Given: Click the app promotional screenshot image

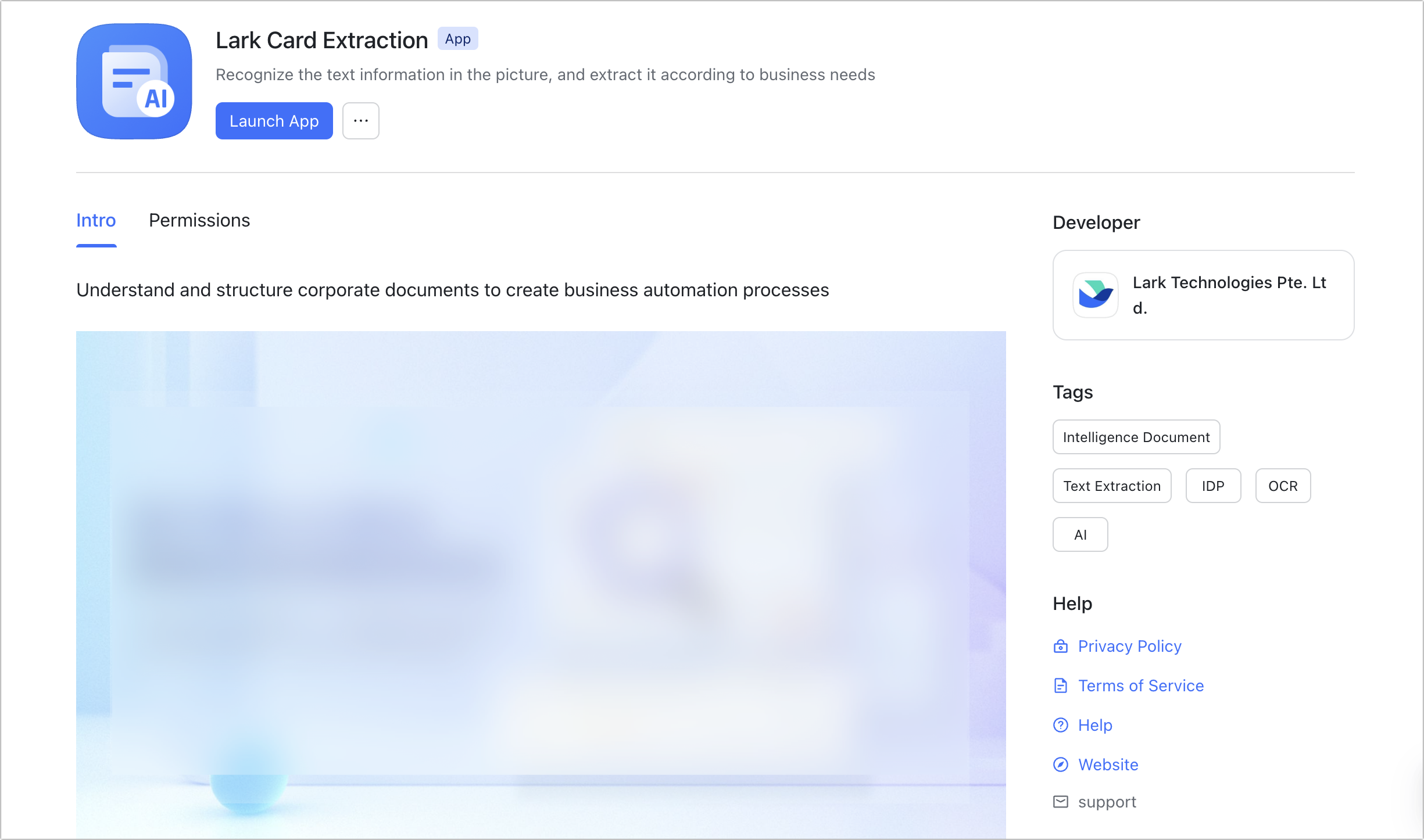Looking at the screenshot, I should coord(541,581).
